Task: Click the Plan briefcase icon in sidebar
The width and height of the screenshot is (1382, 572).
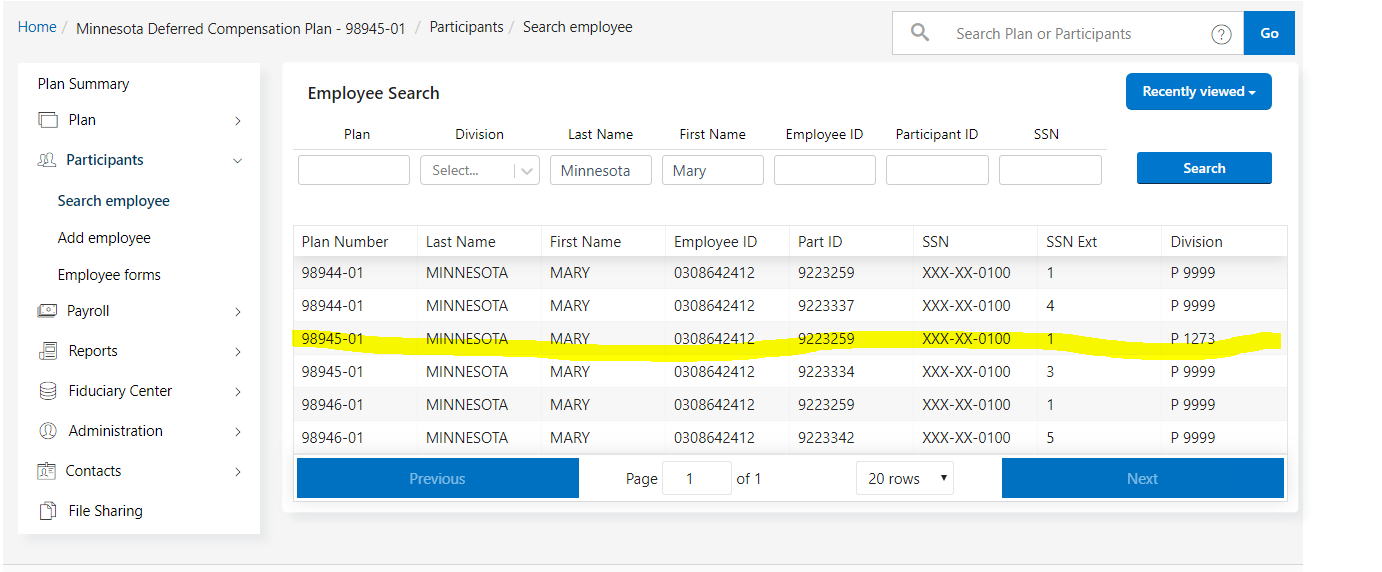Action: click(48, 120)
